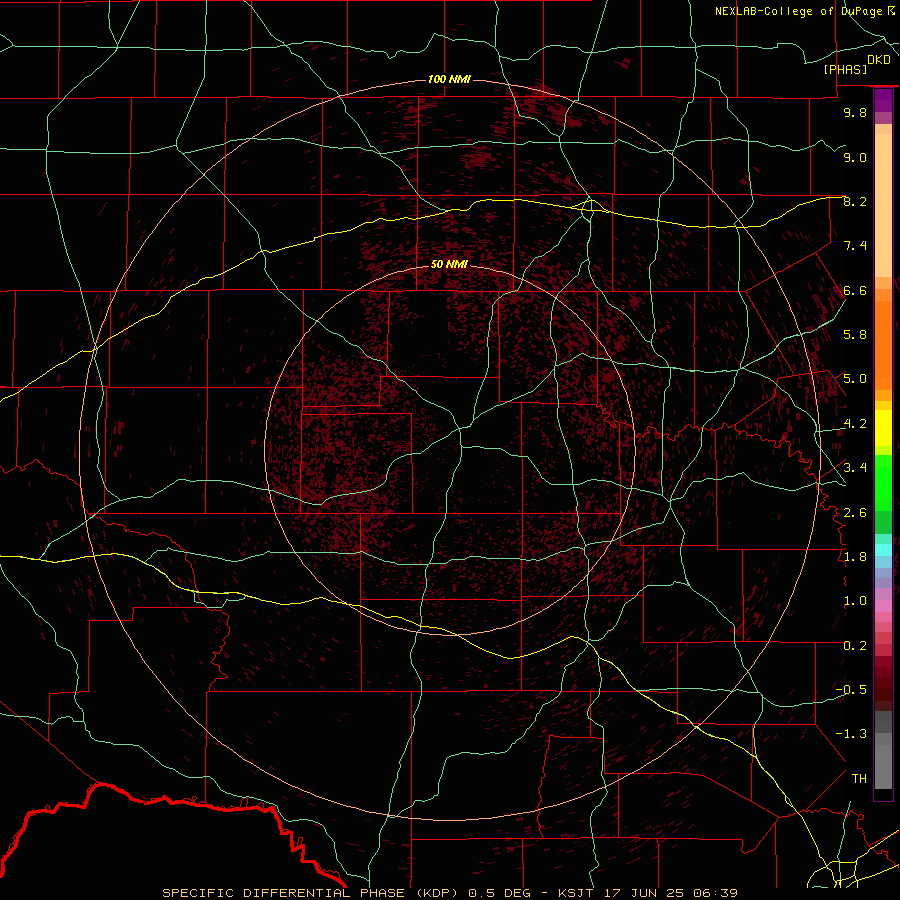Click the TH threshold label on the scale
900x900 pixels.
pos(859,779)
